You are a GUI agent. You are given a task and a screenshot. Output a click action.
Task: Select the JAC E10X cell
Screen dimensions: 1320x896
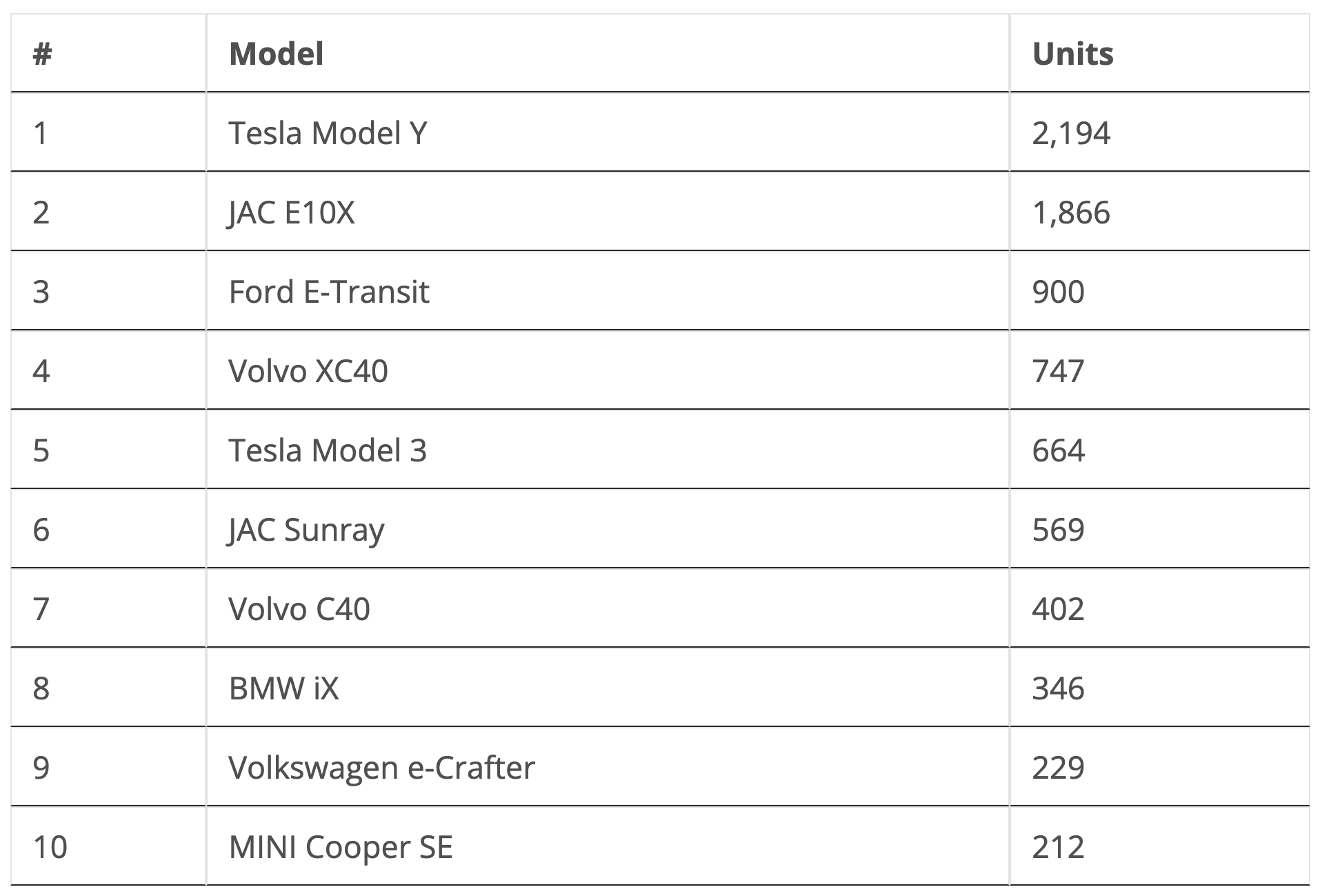click(x=292, y=212)
